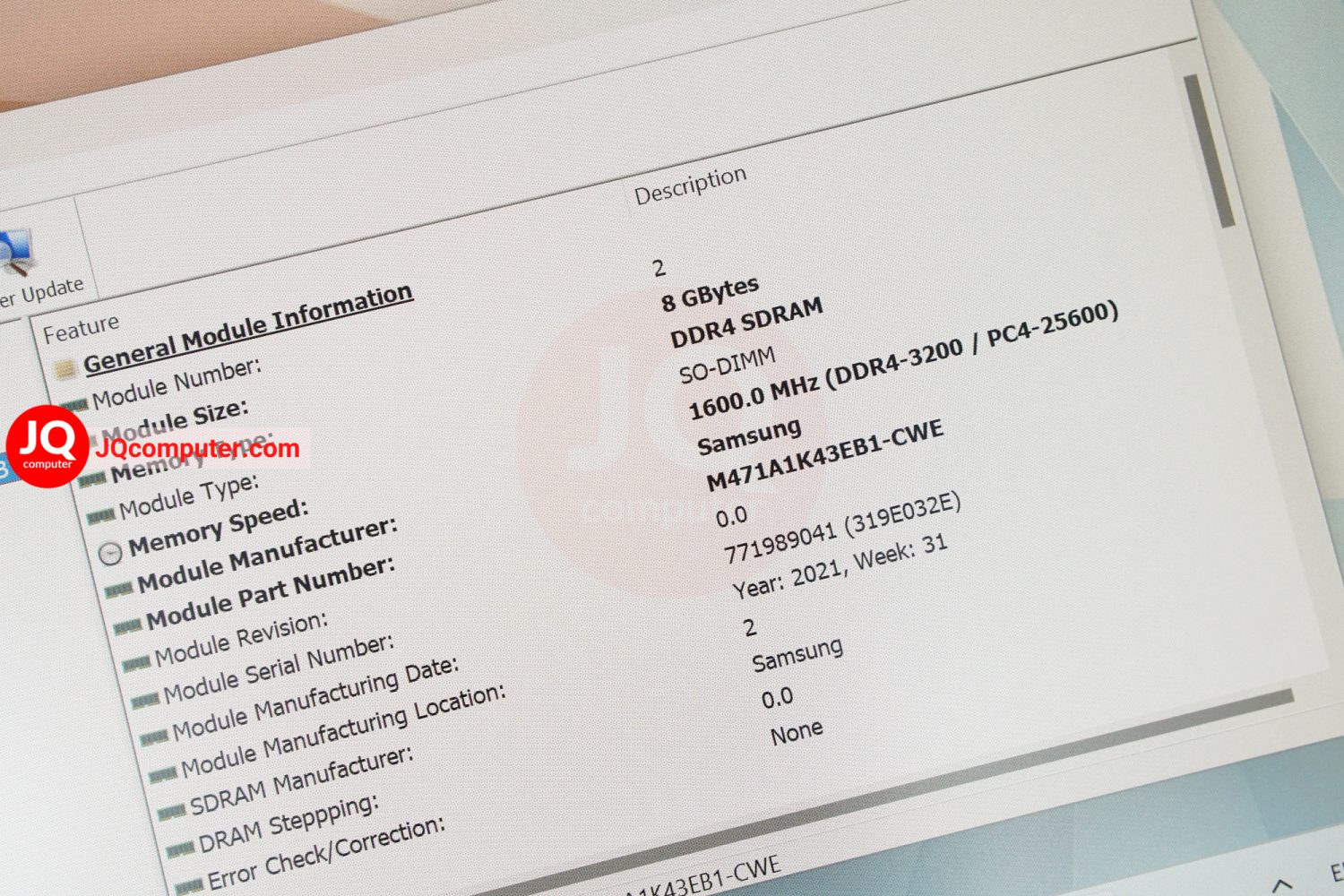Screen dimensions: 1344x896
Task: Click the vertical scrollbar thumb
Action: coord(1210,150)
